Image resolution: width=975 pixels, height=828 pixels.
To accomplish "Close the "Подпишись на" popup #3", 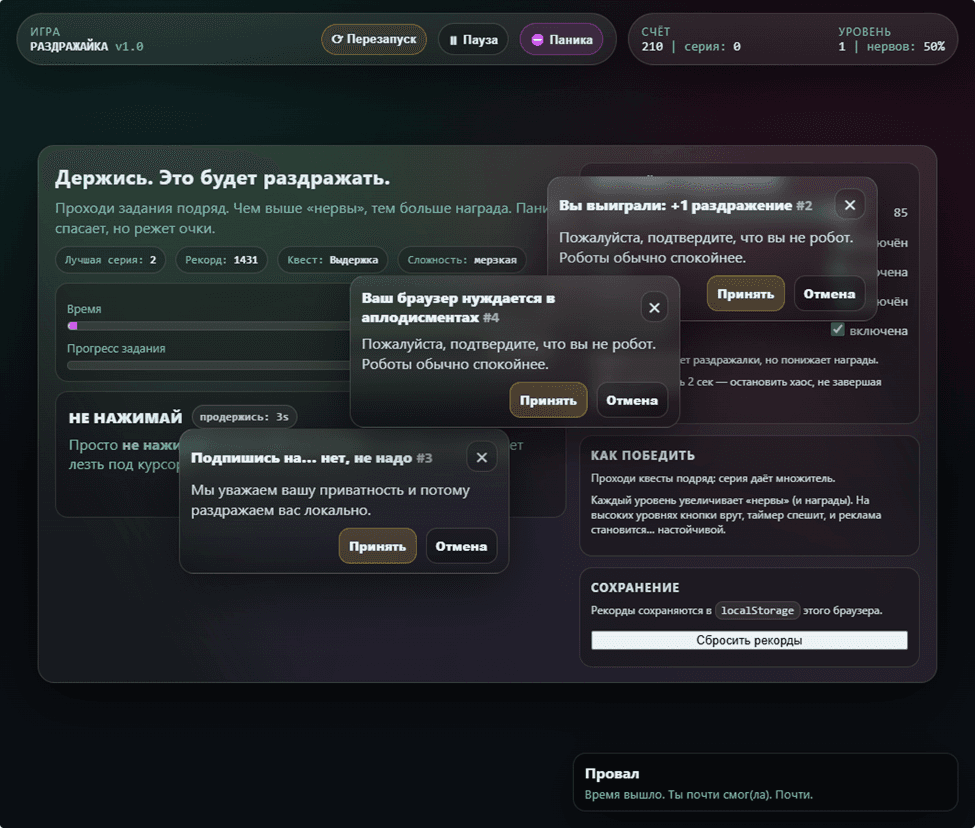I will [481, 457].
